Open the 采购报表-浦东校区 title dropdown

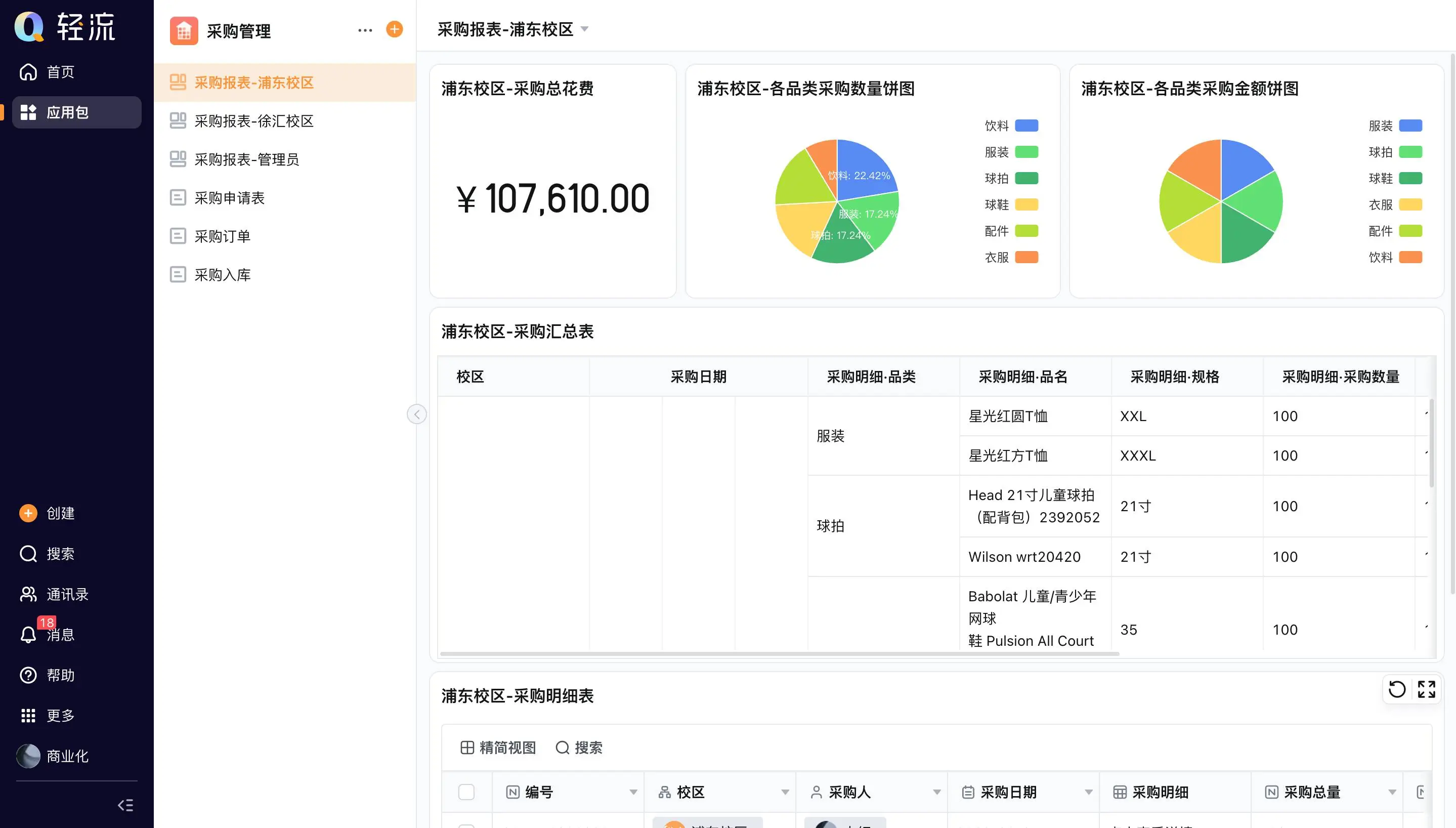point(584,29)
